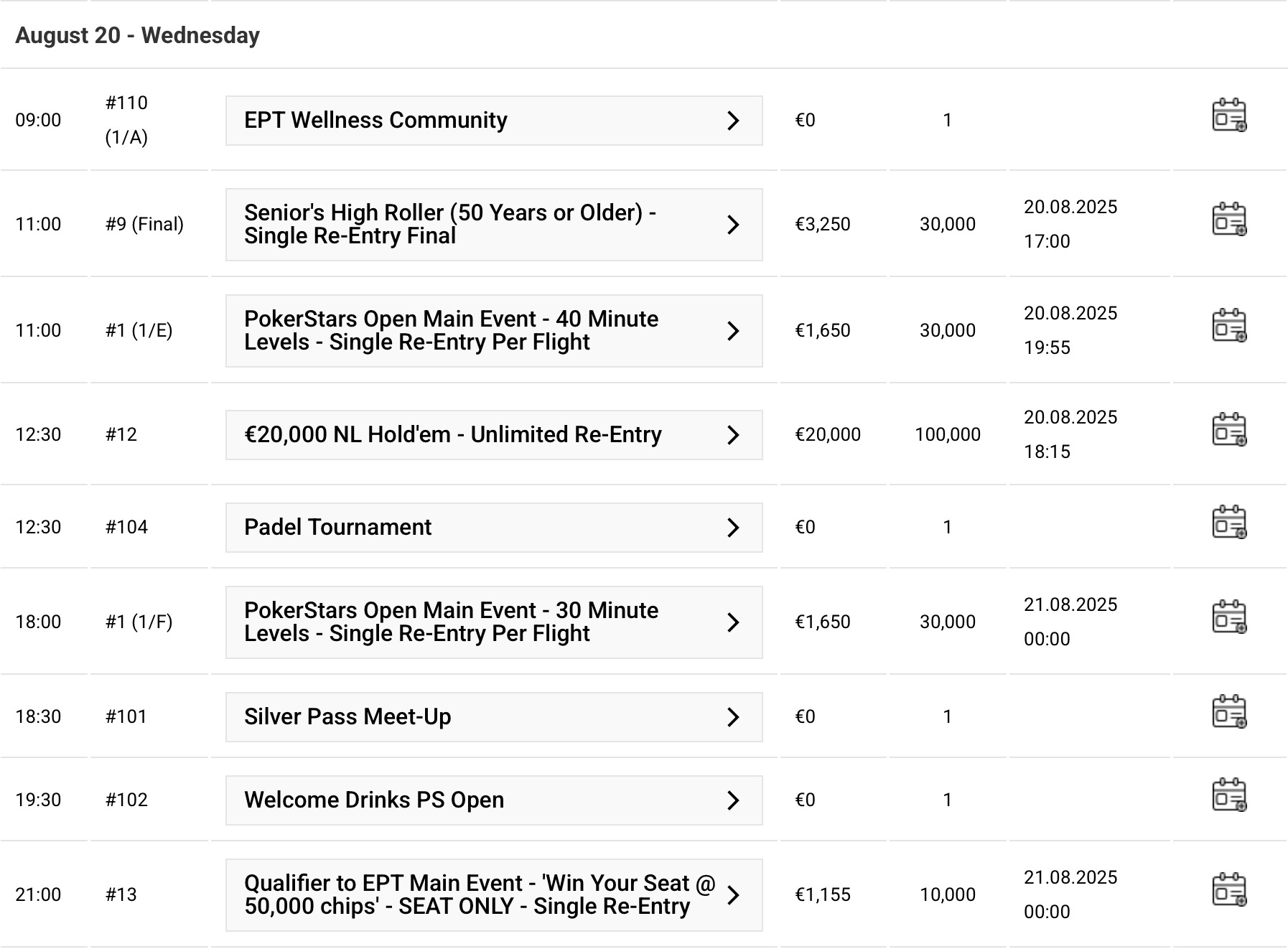
Task: Add Welcome Drinks PS Open to calendar
Action: pyautogui.click(x=1229, y=795)
